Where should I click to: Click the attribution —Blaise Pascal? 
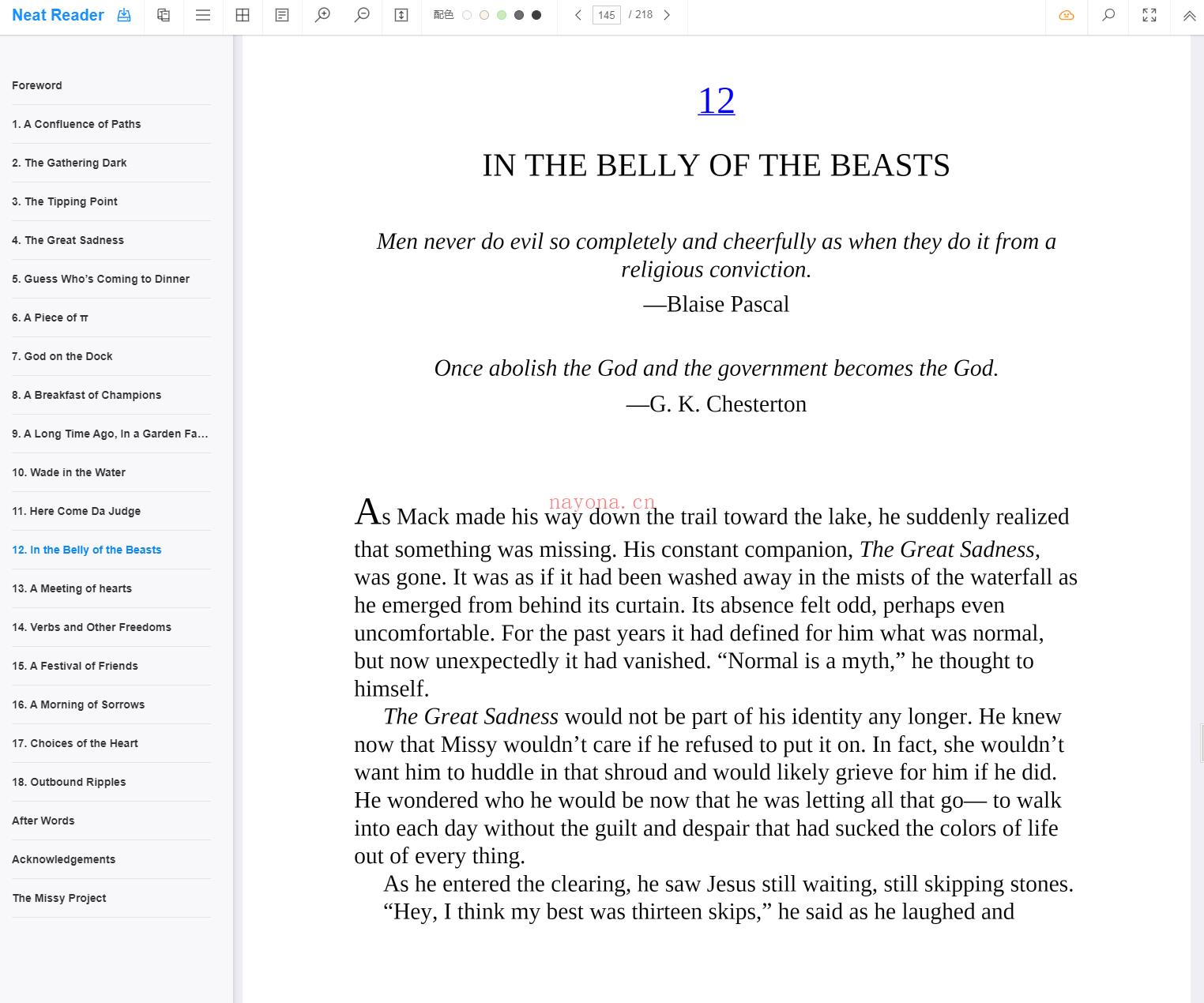717,304
